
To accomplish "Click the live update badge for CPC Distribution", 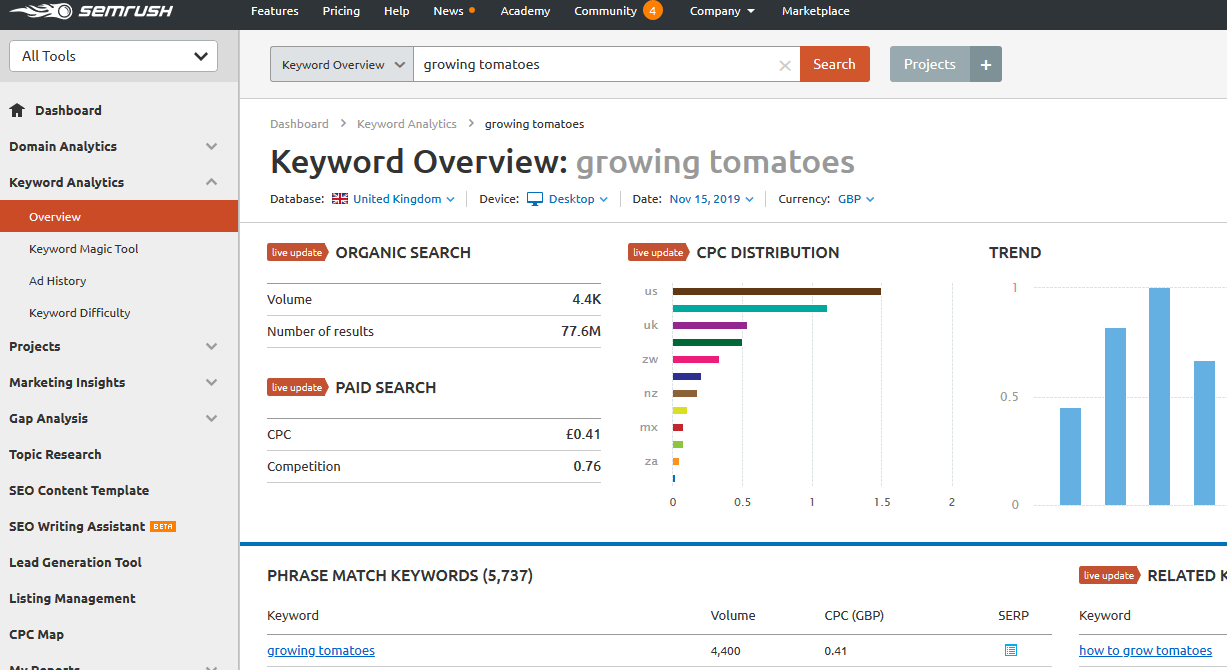I will [x=659, y=252].
